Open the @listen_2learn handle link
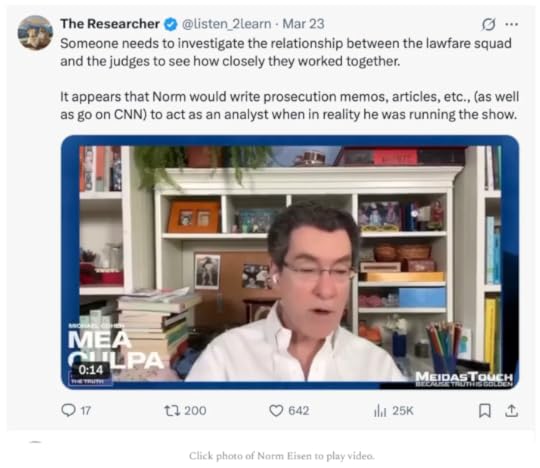The height and width of the screenshot is (468, 540). (226, 24)
